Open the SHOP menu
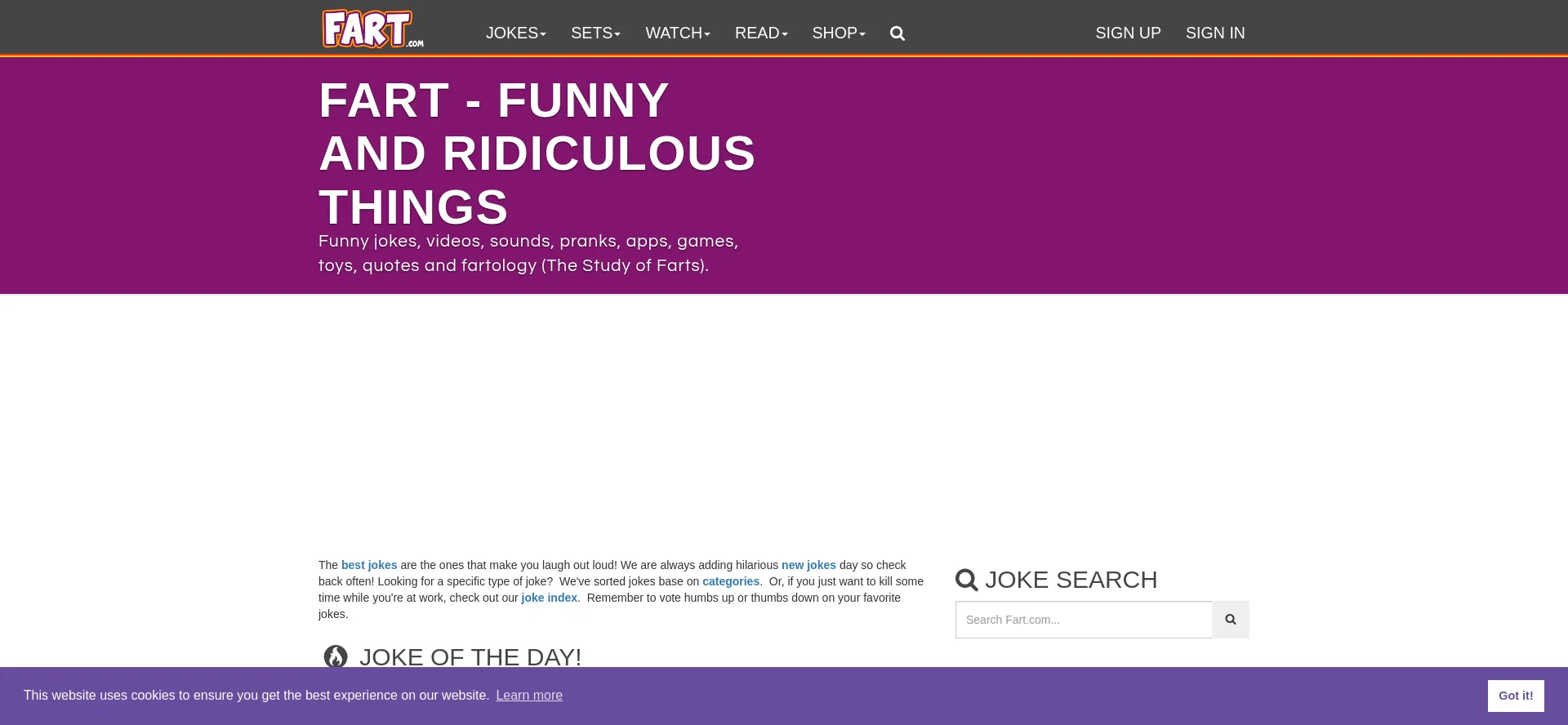This screenshot has width=1568, height=725. click(838, 33)
